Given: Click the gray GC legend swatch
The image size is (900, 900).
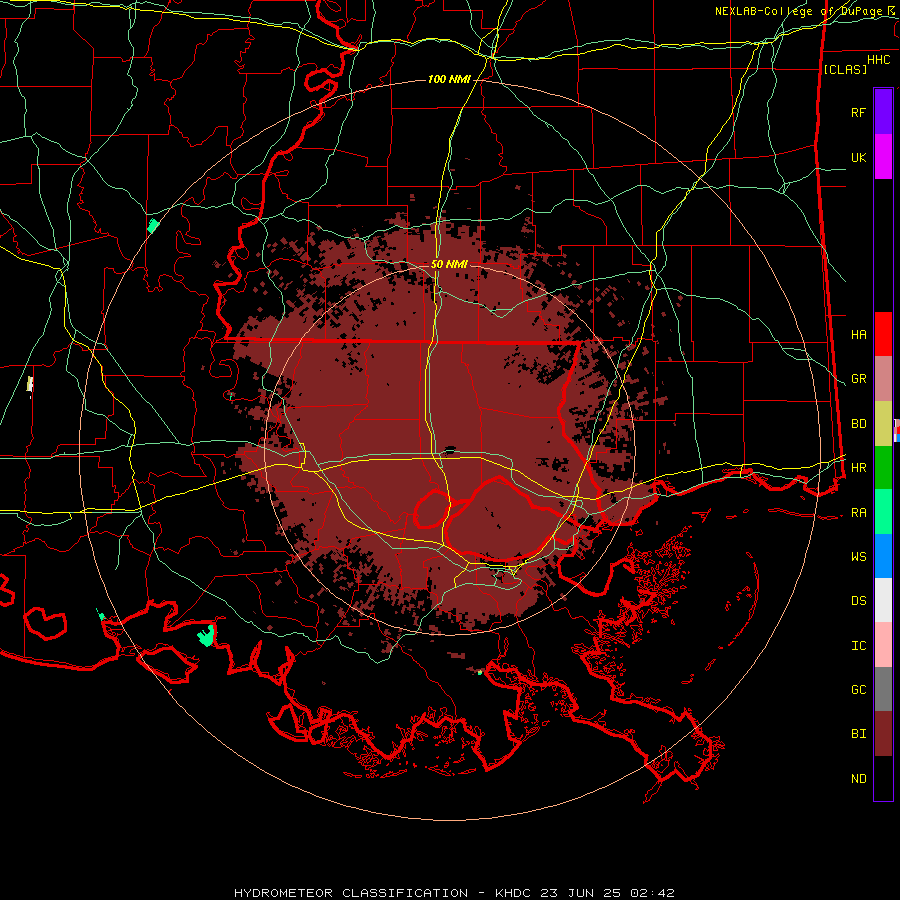Looking at the screenshot, I should (x=883, y=689).
